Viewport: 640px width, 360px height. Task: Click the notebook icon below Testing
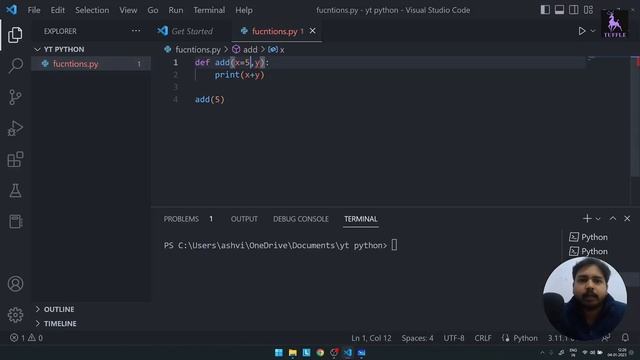click(x=15, y=222)
